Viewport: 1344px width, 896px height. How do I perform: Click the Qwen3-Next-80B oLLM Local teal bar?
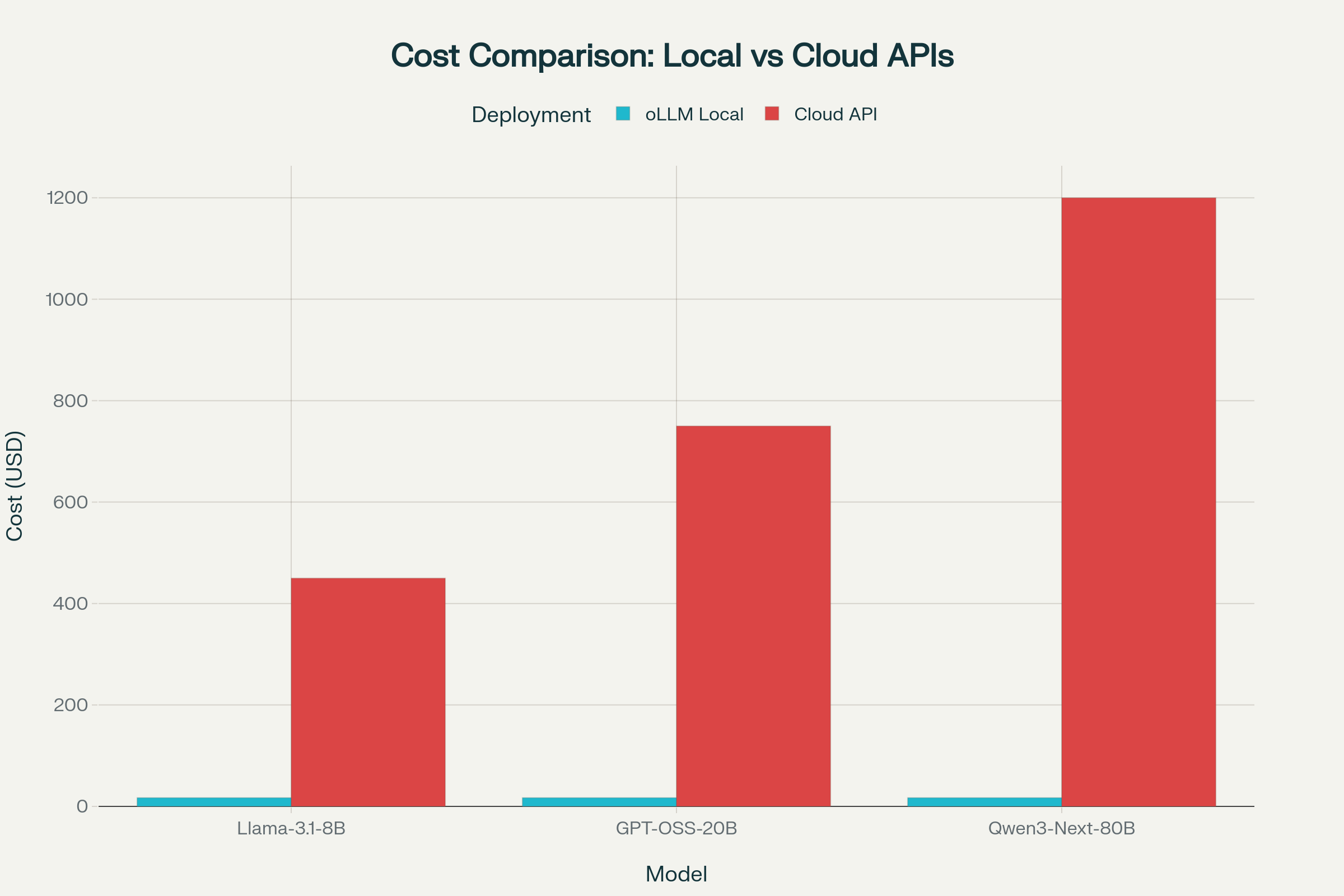coord(984,802)
